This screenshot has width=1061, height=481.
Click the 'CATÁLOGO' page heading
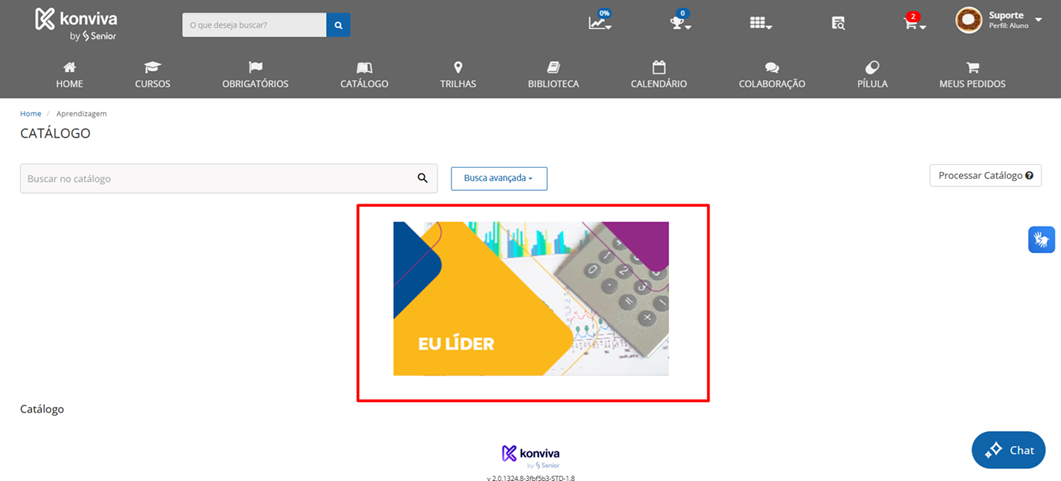(x=55, y=133)
